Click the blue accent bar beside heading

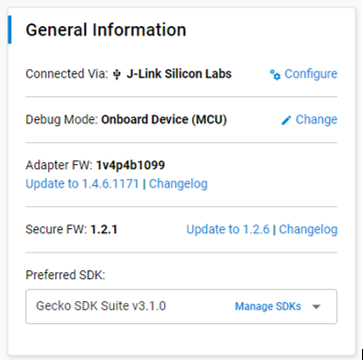[x=10, y=29]
